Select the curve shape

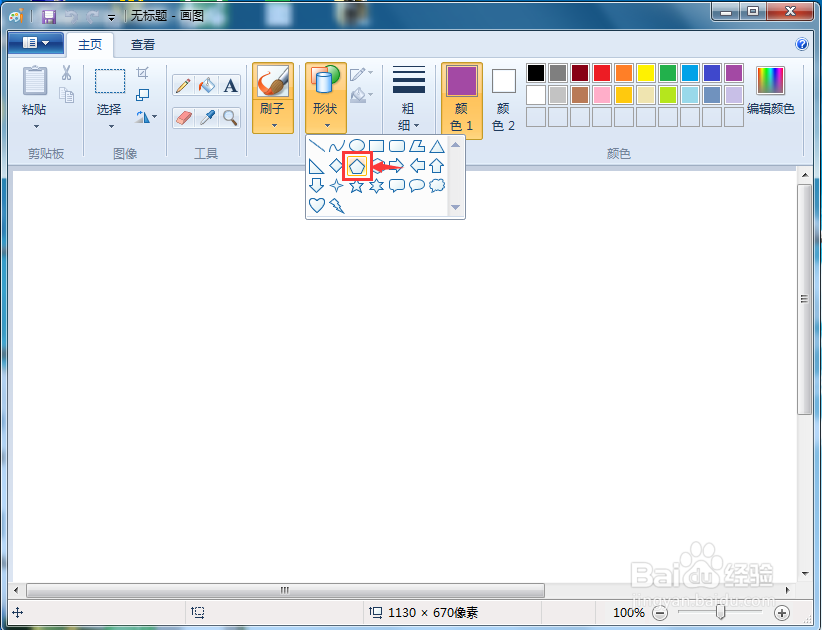[x=337, y=146]
